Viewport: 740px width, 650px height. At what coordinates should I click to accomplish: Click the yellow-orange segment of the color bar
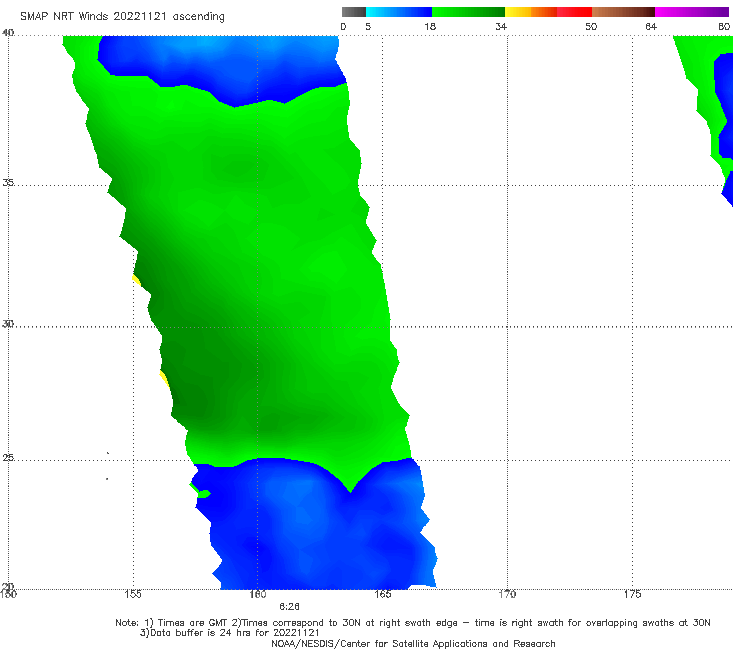click(x=530, y=12)
